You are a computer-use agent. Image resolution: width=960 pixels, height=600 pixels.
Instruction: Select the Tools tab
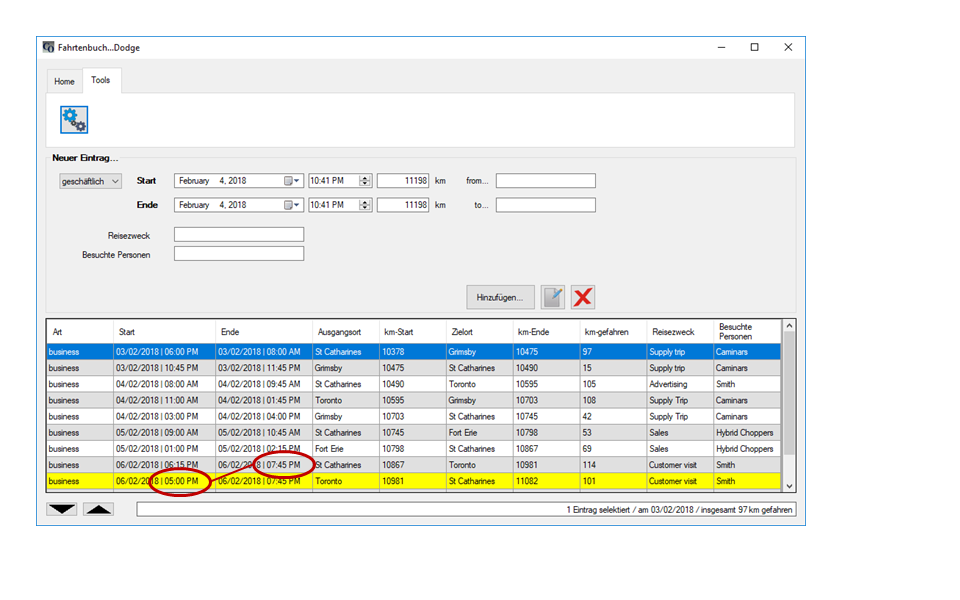click(101, 80)
